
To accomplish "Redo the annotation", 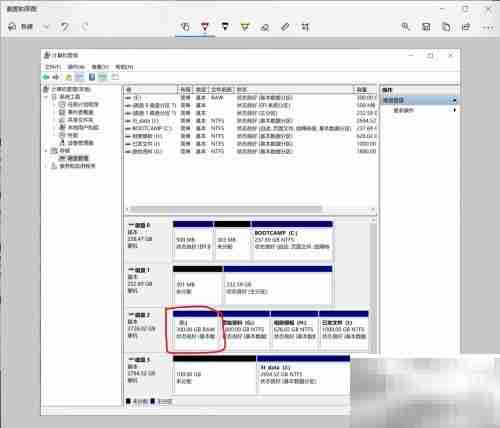I will tap(85, 27).
